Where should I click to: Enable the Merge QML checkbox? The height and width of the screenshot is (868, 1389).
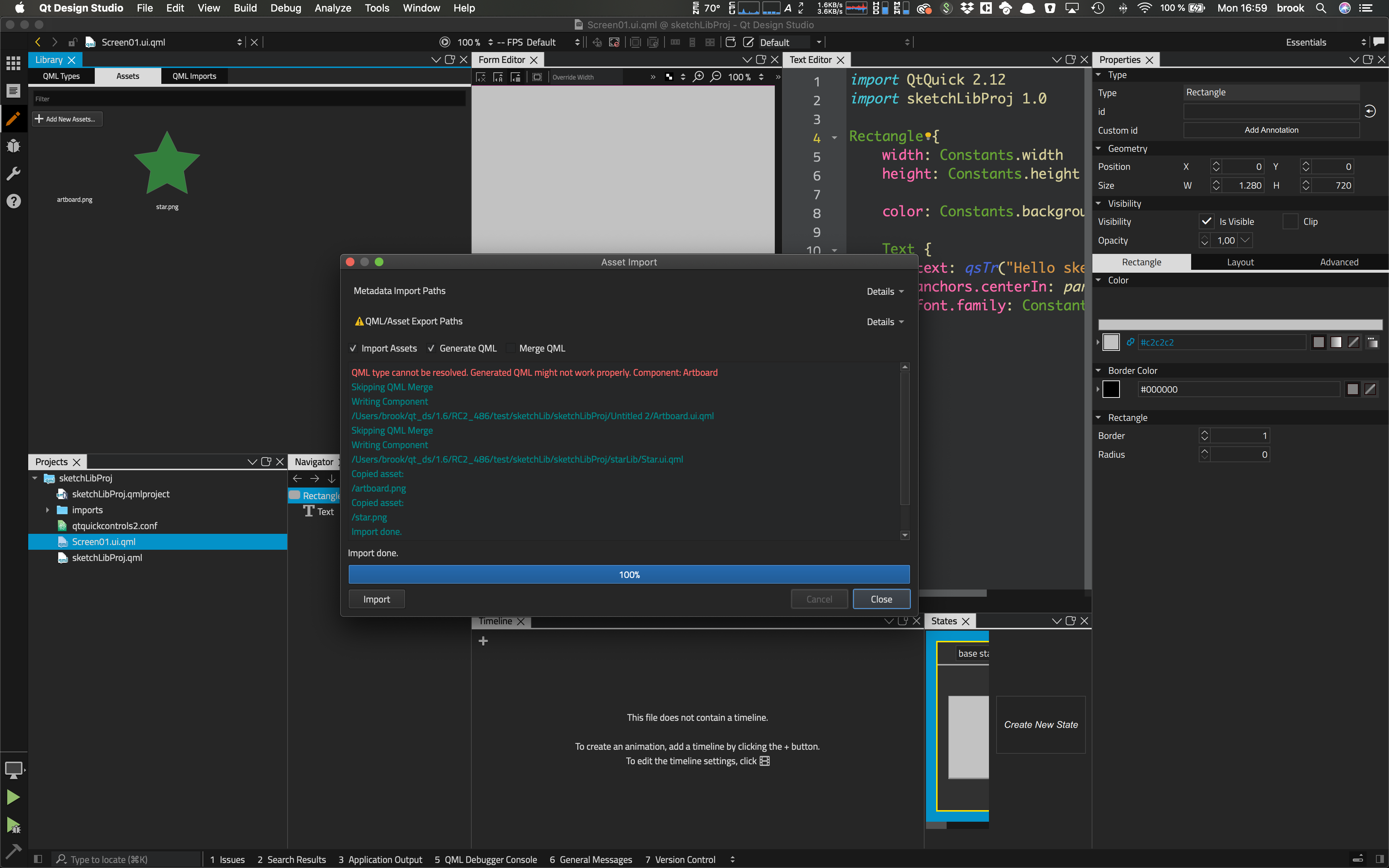click(511, 348)
